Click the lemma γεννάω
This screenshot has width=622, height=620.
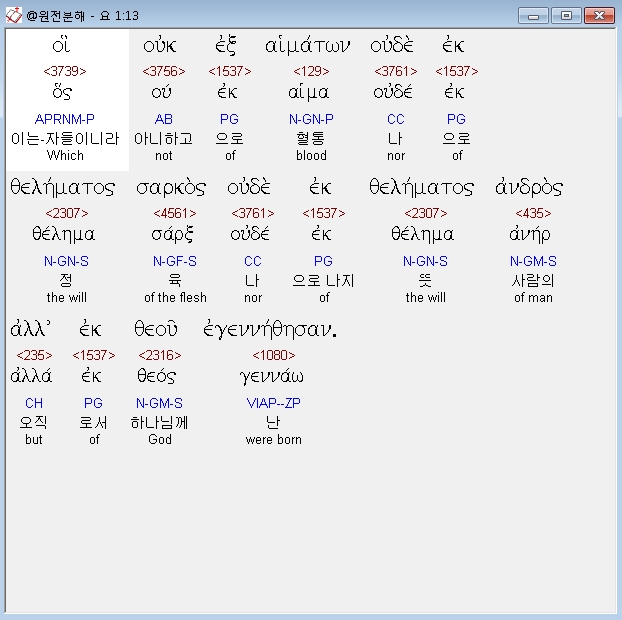coord(272,376)
